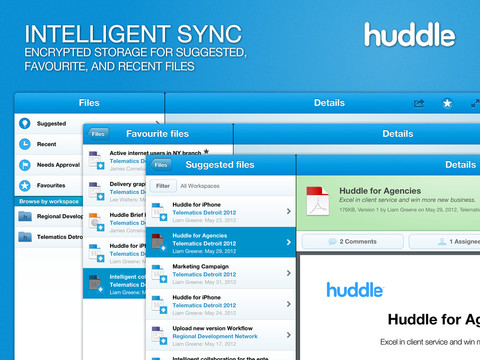Click file icon of Upload new version Workflow

pos(159,335)
